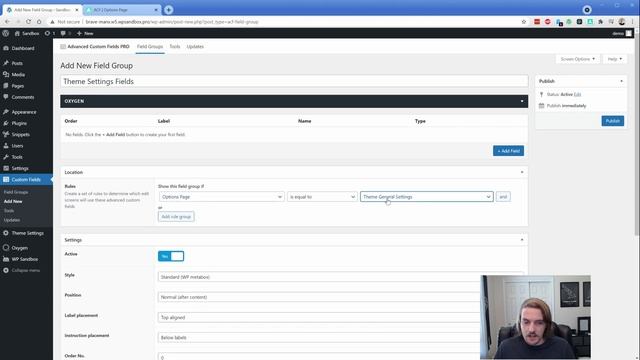Image resolution: width=640 pixels, height=360 pixels.
Task: Open the Theme General Settings value dropdown
Action: point(427,197)
